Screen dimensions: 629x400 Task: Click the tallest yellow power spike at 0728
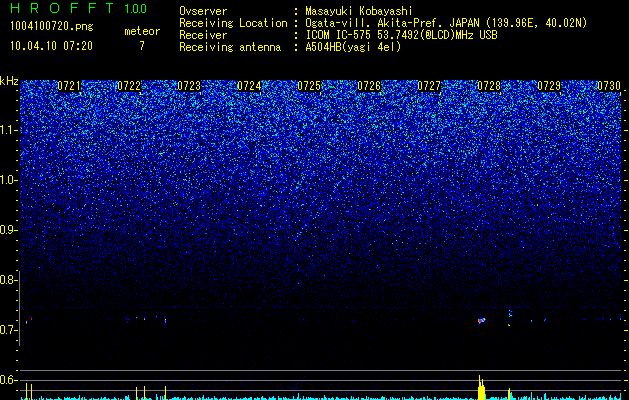click(x=480, y=387)
